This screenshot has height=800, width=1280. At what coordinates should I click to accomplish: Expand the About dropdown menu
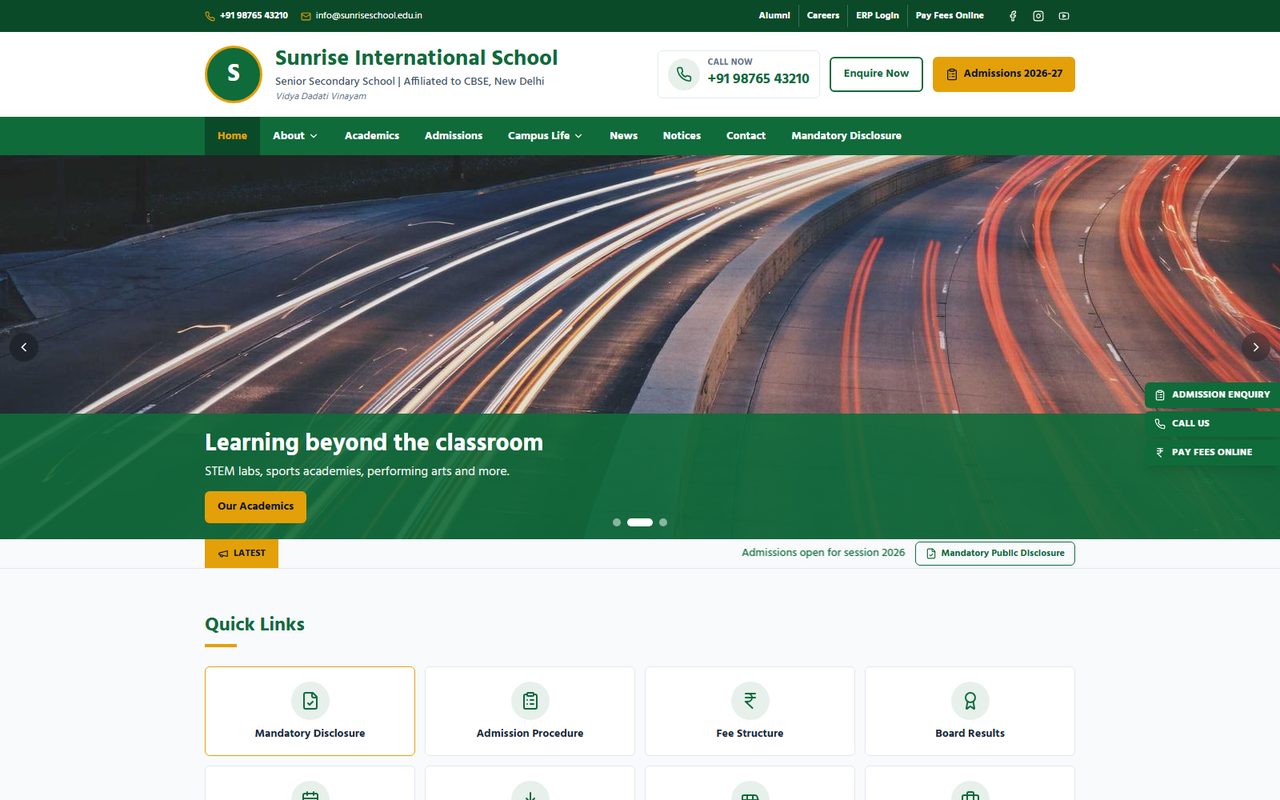click(295, 136)
